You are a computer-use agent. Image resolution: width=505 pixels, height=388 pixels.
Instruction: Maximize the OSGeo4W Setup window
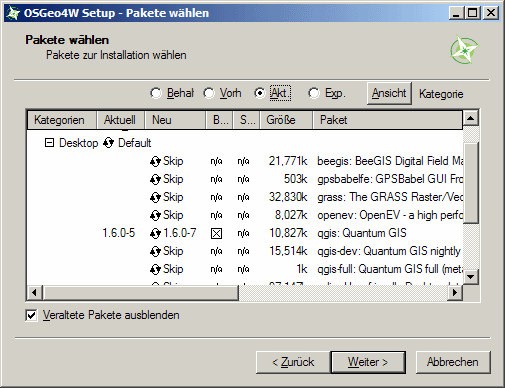point(472,13)
